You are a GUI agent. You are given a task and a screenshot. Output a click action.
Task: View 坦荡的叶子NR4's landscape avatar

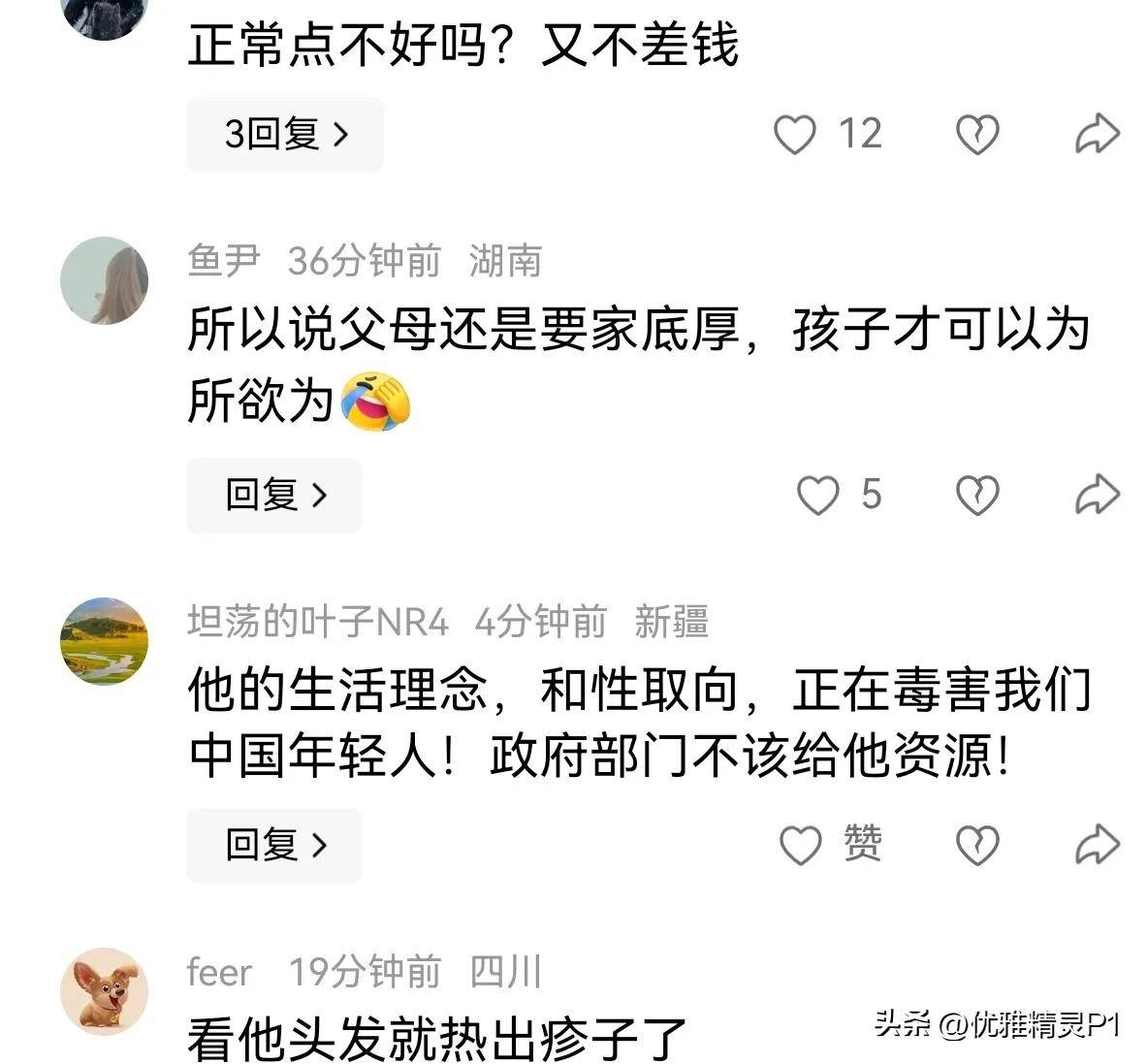click(104, 641)
